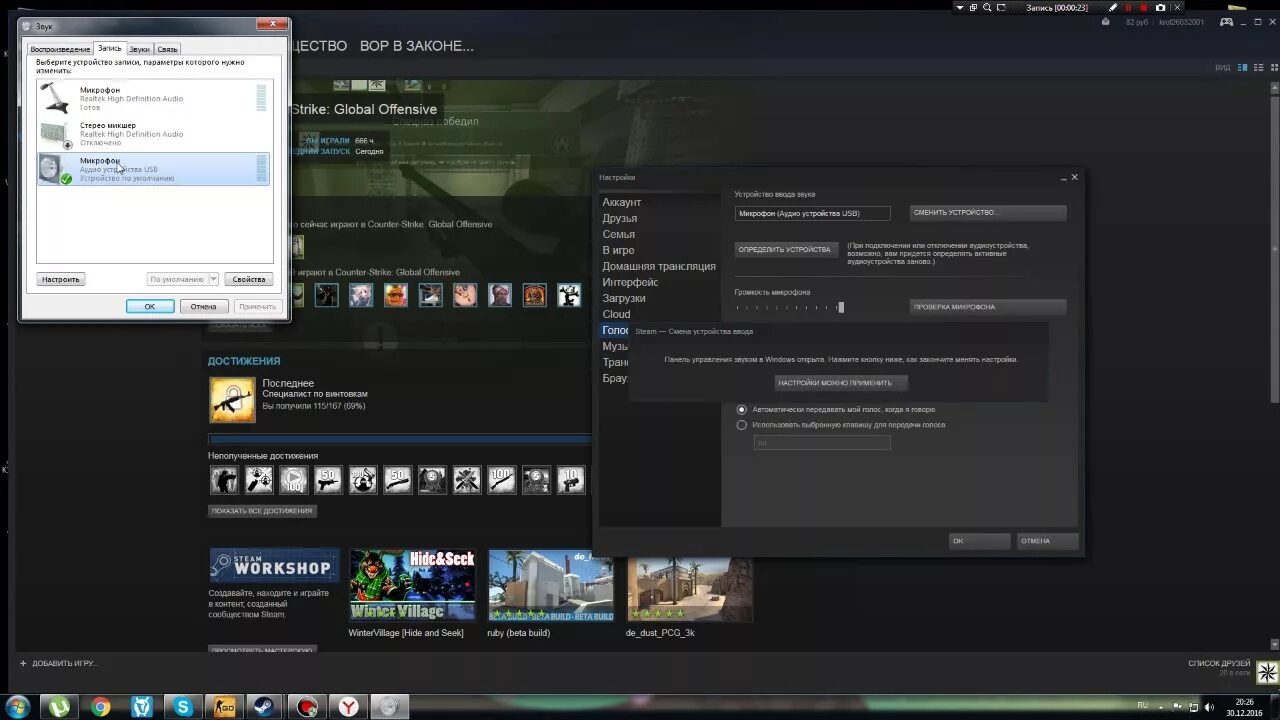Click Отмена in Steam settings window
The width and height of the screenshot is (1280, 720).
pos(1047,541)
